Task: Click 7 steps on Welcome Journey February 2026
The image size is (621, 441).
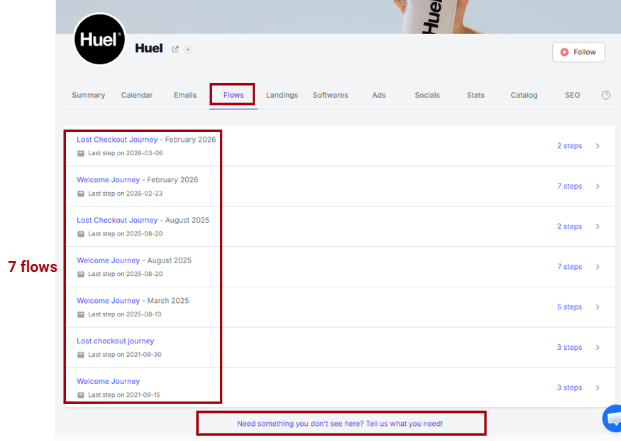Action: [x=570, y=186]
